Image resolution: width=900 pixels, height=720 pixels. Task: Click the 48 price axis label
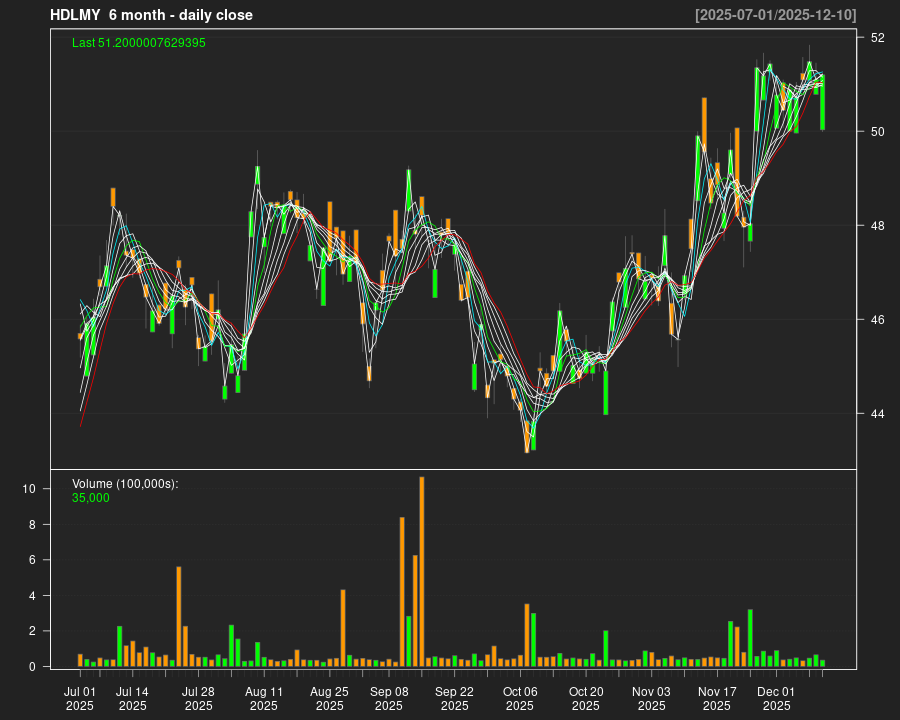(877, 226)
